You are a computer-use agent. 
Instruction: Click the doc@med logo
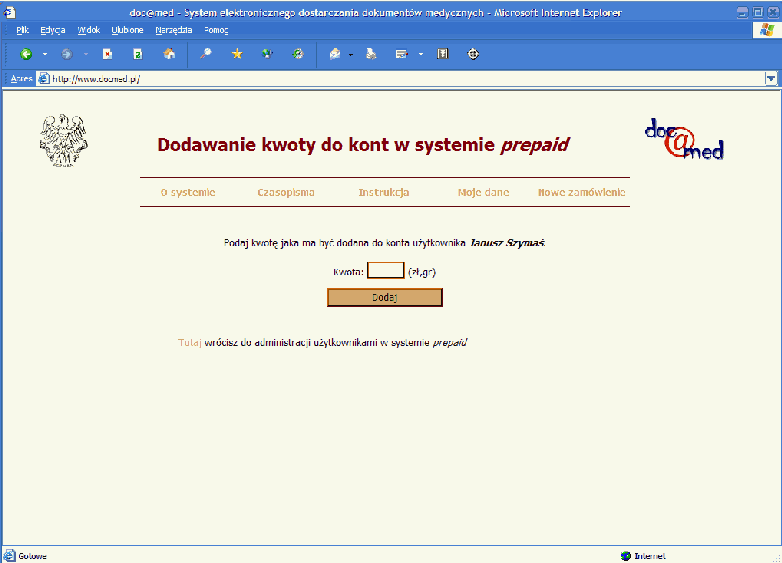(683, 142)
